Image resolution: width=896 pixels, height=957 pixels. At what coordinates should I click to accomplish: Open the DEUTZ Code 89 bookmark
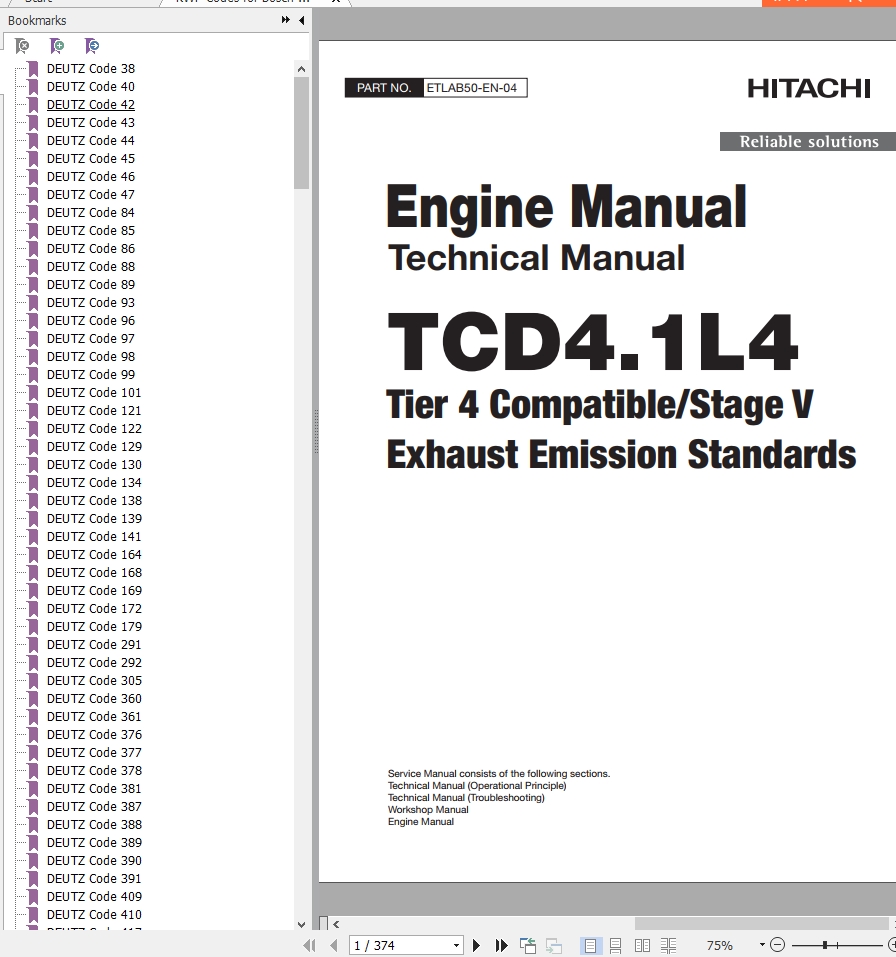(91, 284)
